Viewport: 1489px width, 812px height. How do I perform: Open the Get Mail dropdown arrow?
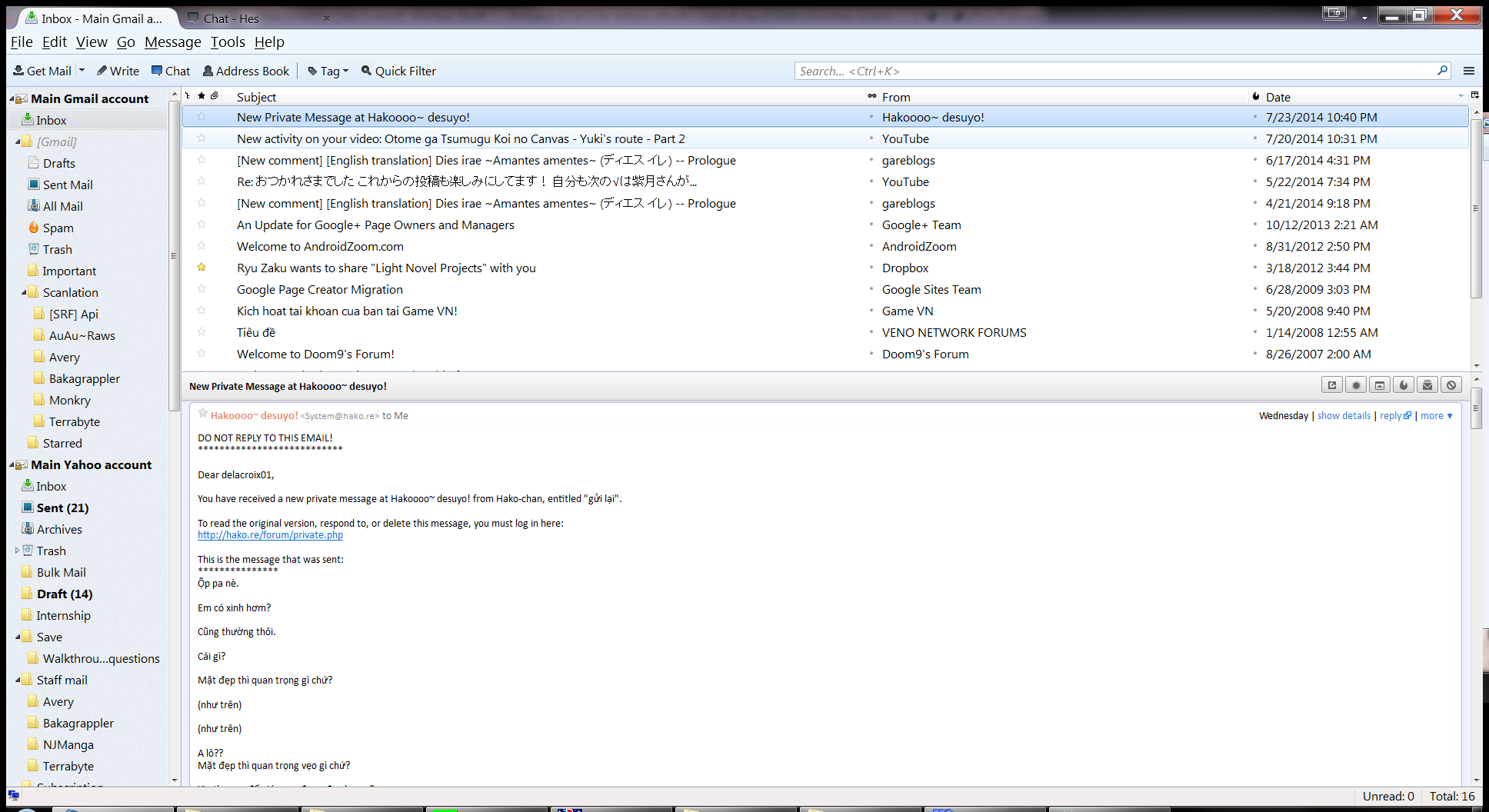[x=82, y=71]
